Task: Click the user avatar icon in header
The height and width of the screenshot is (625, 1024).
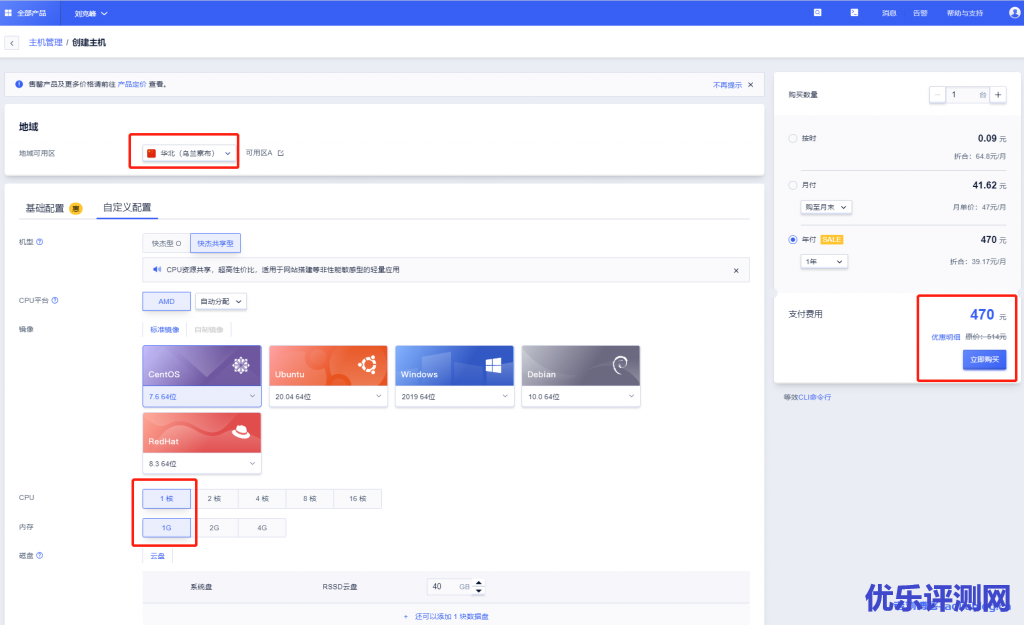Action: [1014, 12]
